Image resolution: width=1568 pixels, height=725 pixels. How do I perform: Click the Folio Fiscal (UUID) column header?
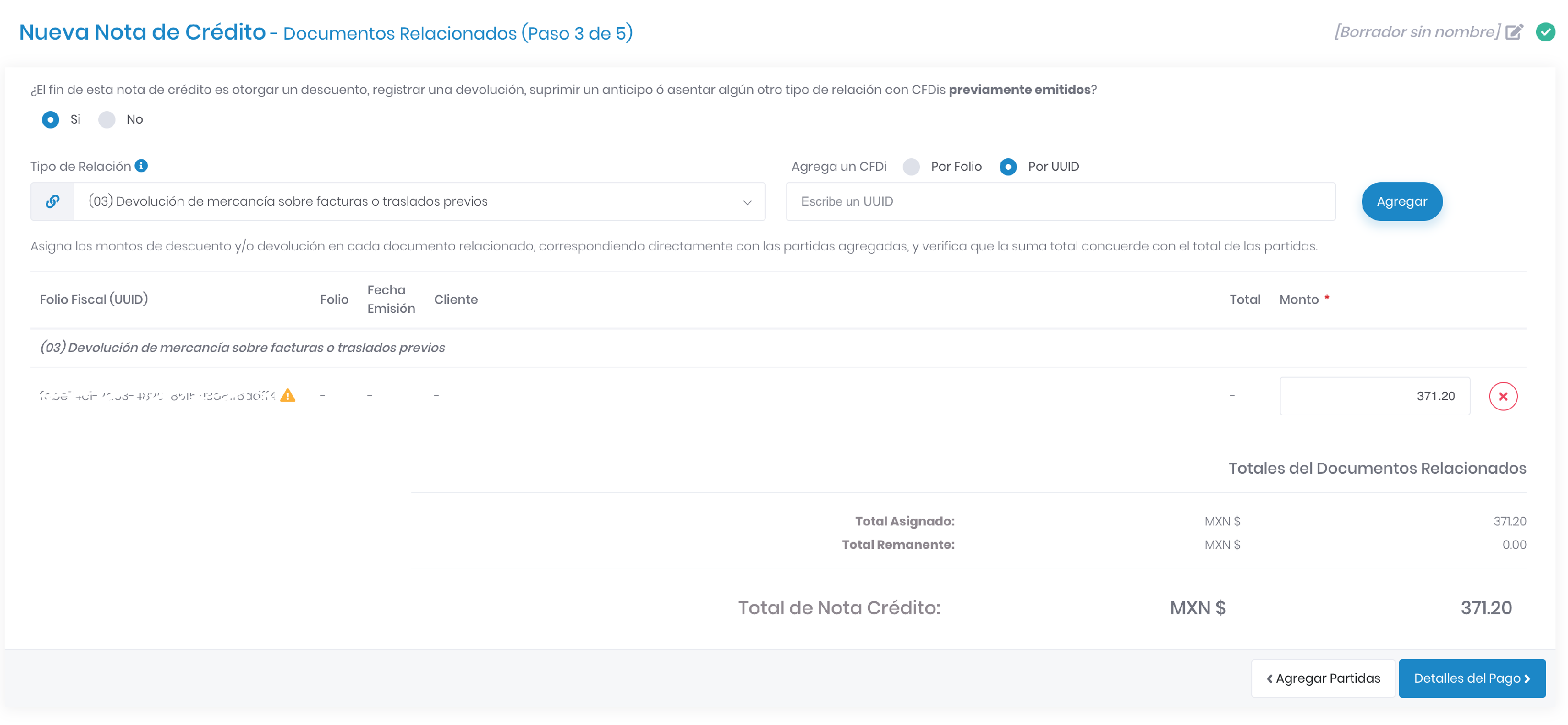94,299
